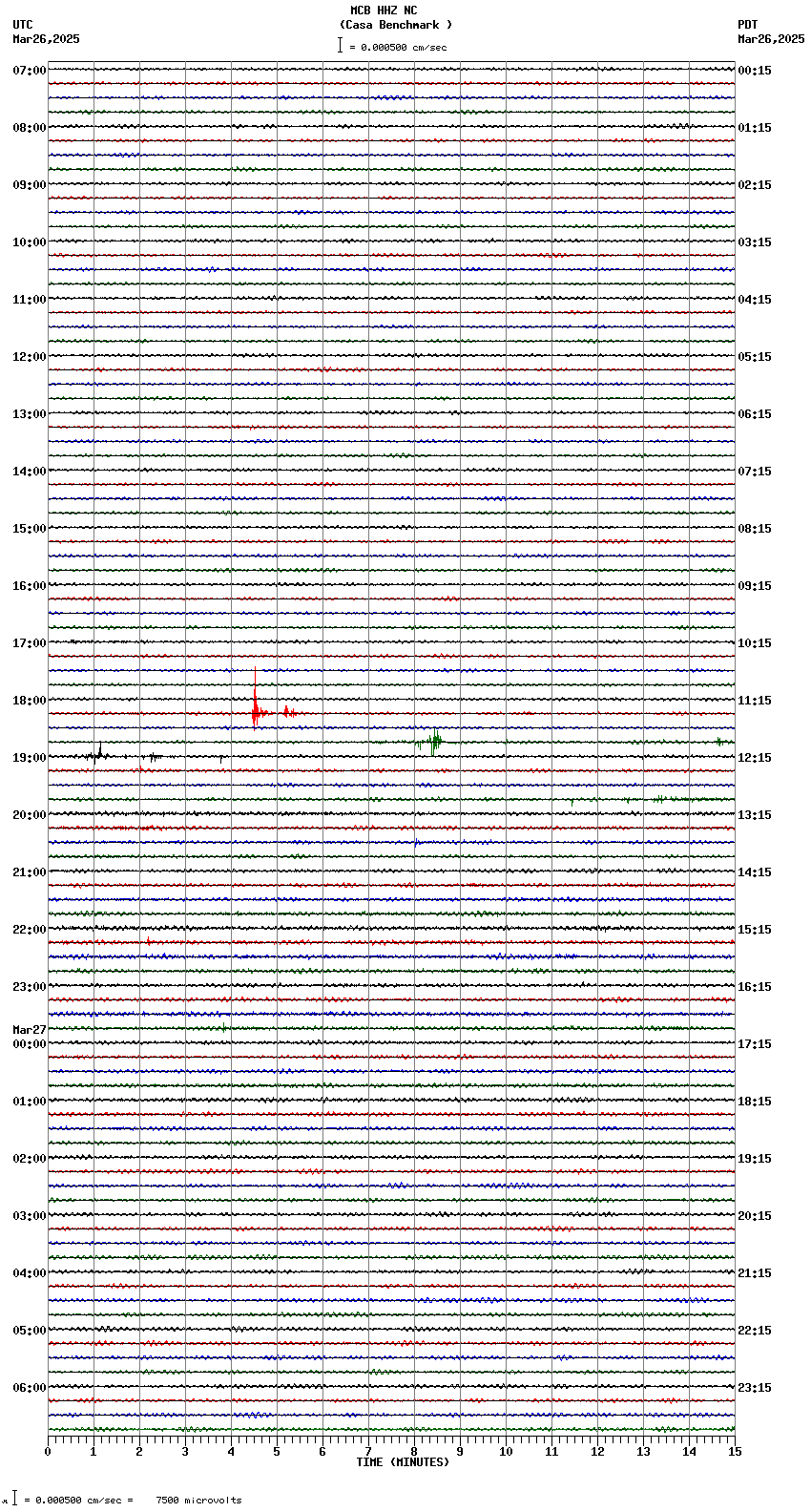Click the '12:15' PDT time label
The width and height of the screenshot is (811, 1512).
tap(755, 758)
